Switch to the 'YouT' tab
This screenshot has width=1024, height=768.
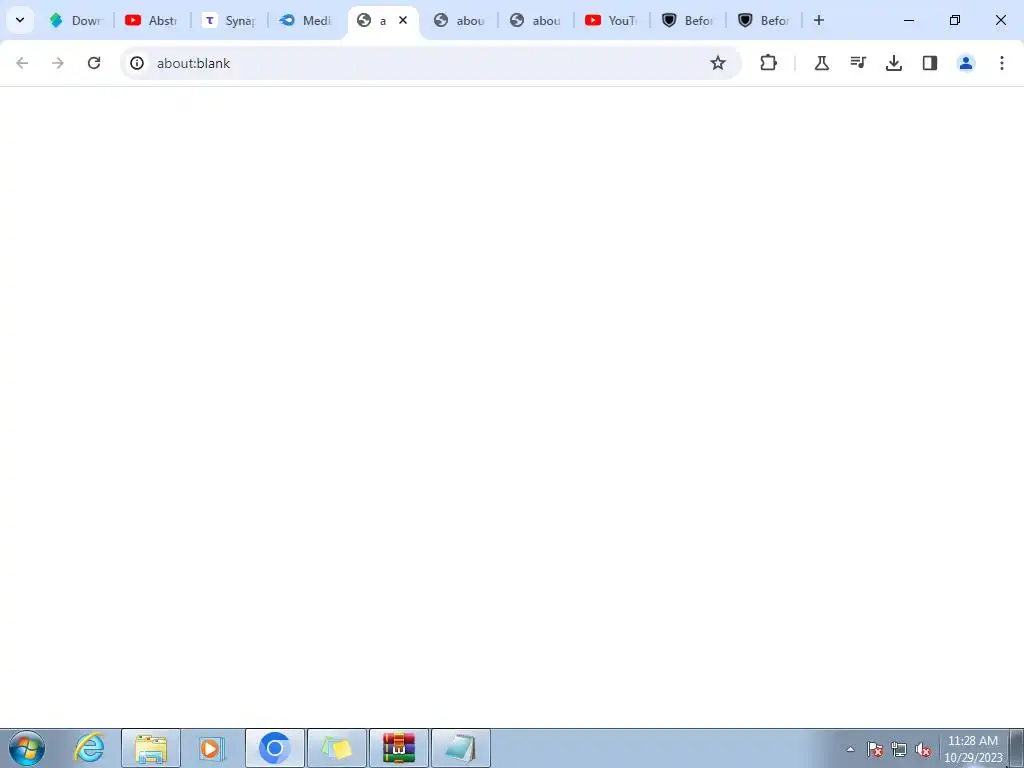pyautogui.click(x=611, y=20)
